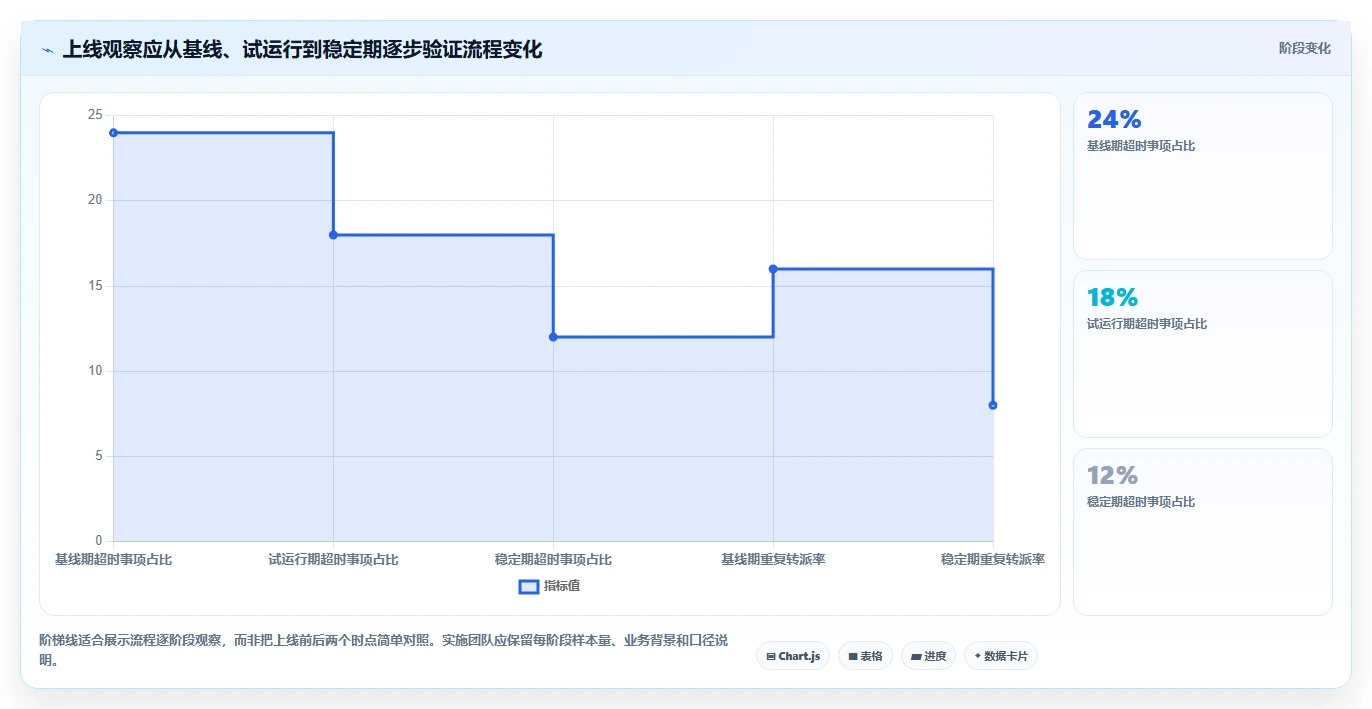Open the 12% 稳定期超时事项占比 card
This screenshot has width=1372, height=709.
pos(1203,532)
